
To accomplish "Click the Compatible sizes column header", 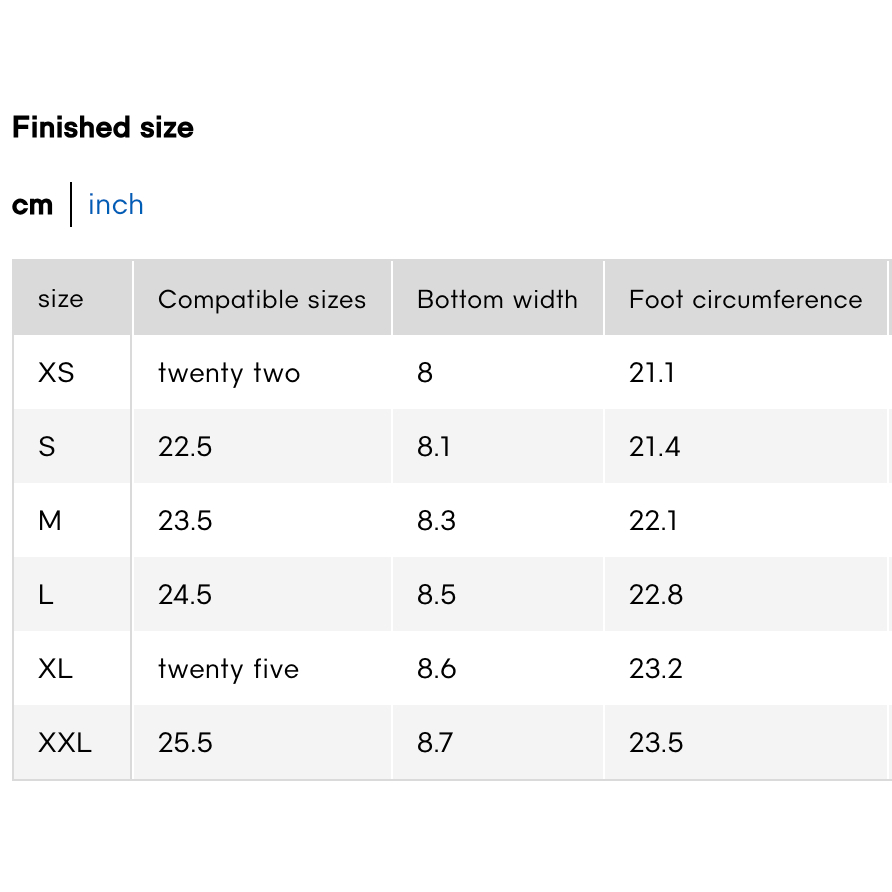I will coord(262,298).
